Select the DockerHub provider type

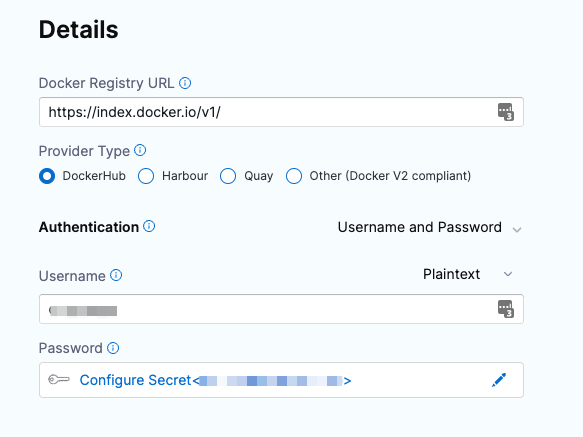pyautogui.click(x=47, y=176)
